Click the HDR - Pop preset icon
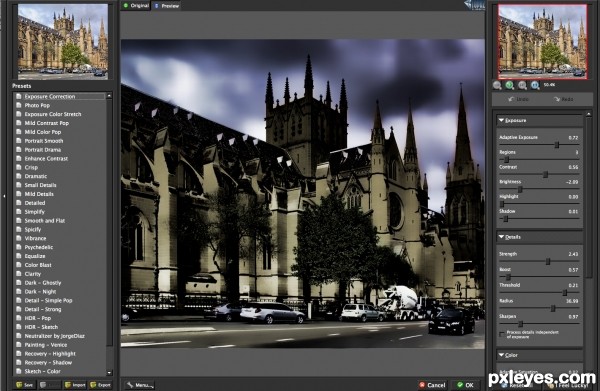Viewport: 600px width, 391px height. pos(18,318)
